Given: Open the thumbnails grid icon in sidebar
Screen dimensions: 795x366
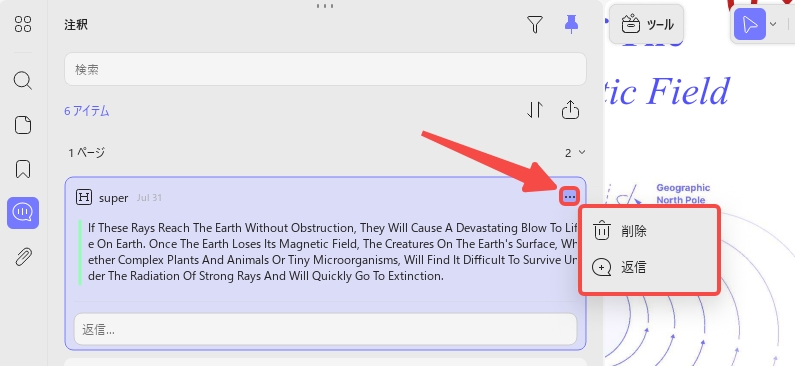Looking at the screenshot, I should 23,24.
